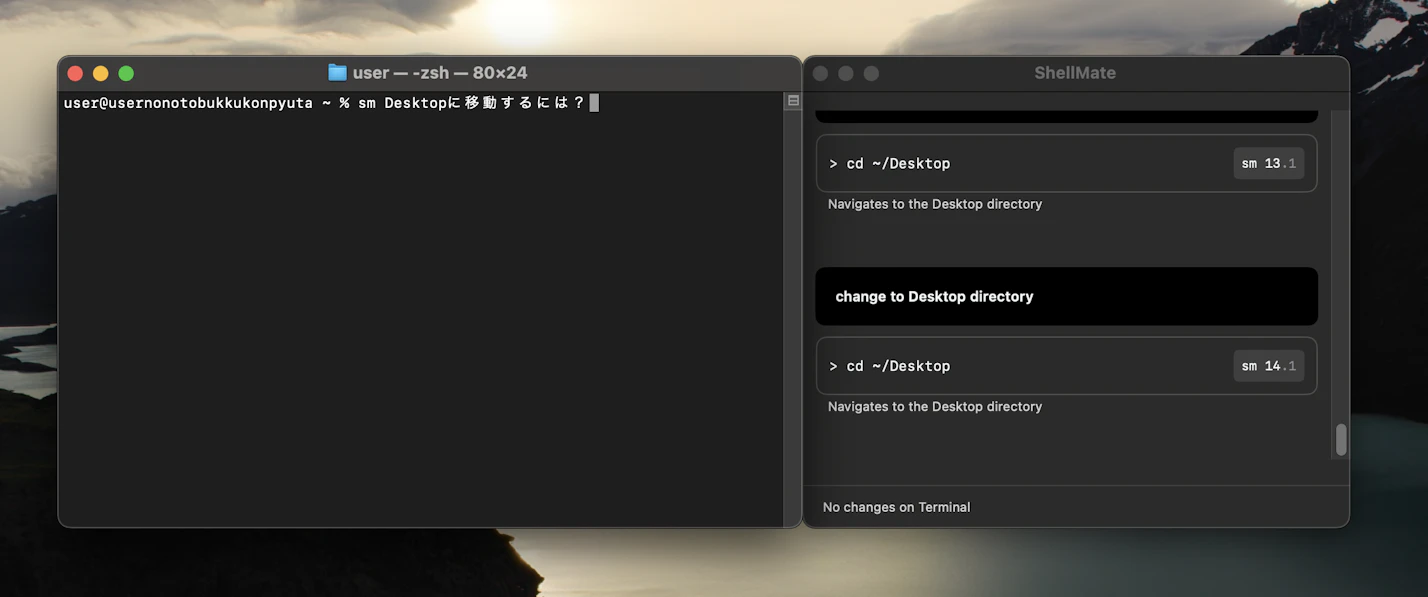Click the blinking cursor in Terminal

pos(593,102)
